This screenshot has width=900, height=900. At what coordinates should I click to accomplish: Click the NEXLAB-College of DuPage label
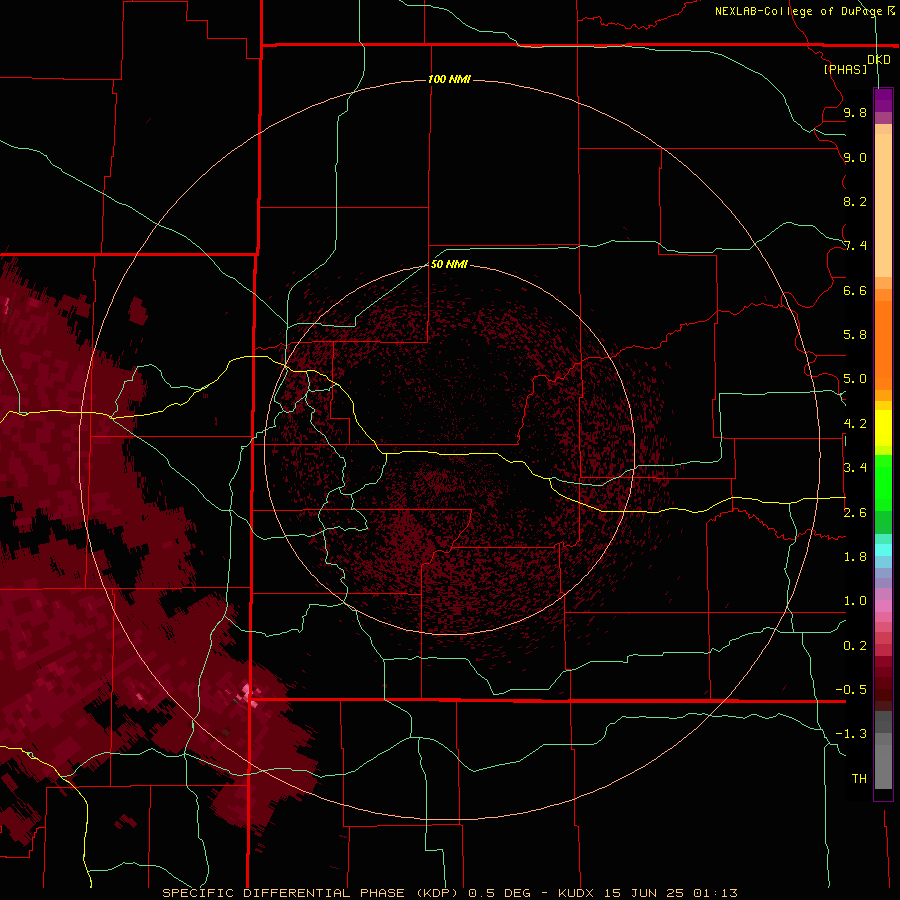(798, 11)
